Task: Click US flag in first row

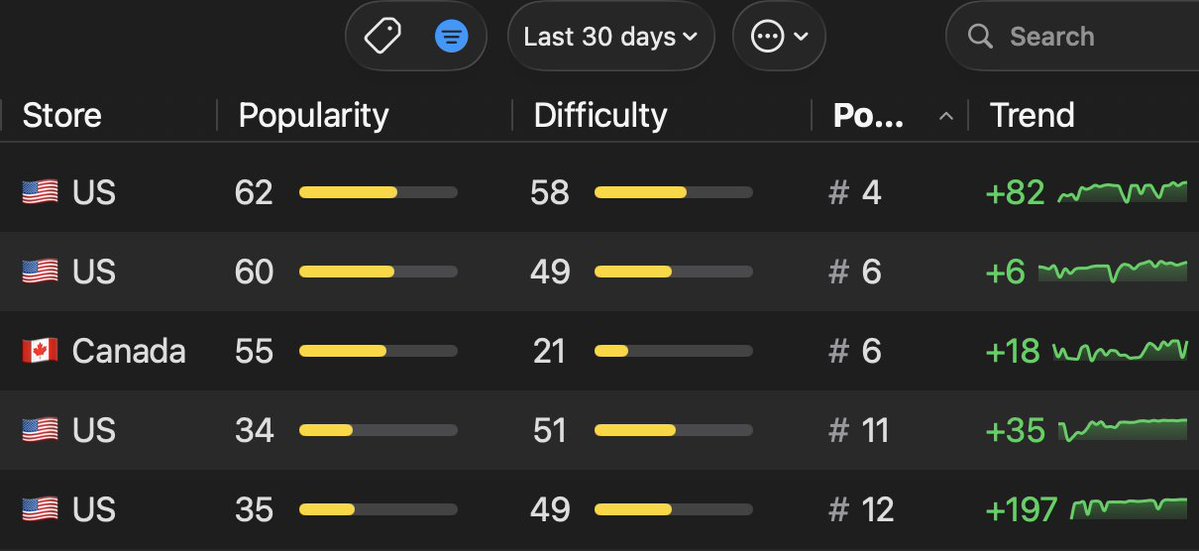Action: pyautogui.click(x=40, y=192)
